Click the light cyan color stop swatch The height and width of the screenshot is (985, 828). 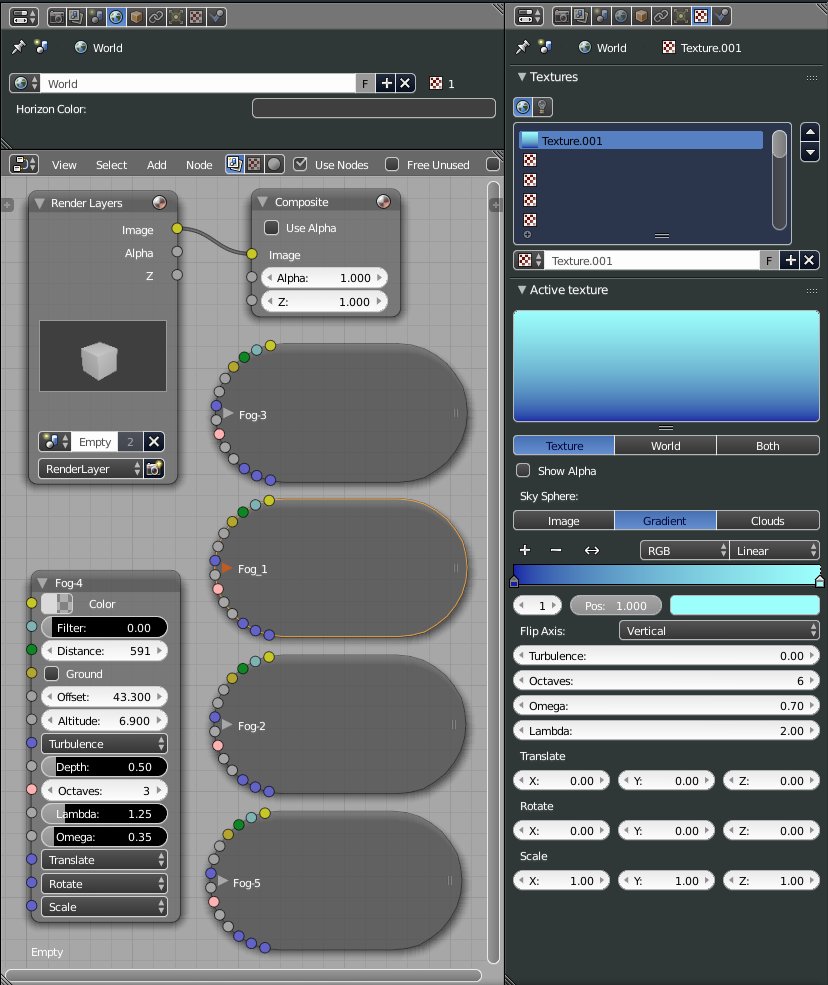click(743, 606)
